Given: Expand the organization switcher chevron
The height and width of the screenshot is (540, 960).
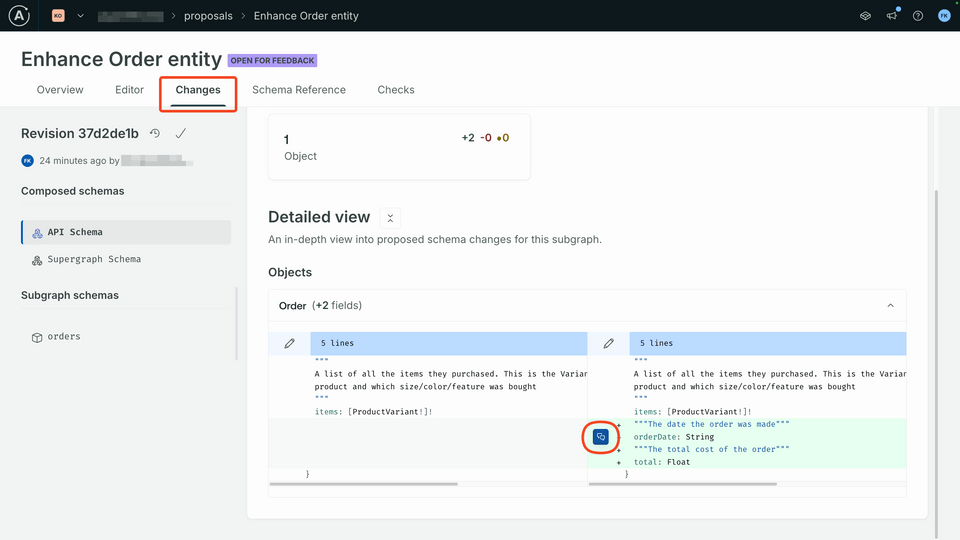Looking at the screenshot, I should click(x=80, y=16).
